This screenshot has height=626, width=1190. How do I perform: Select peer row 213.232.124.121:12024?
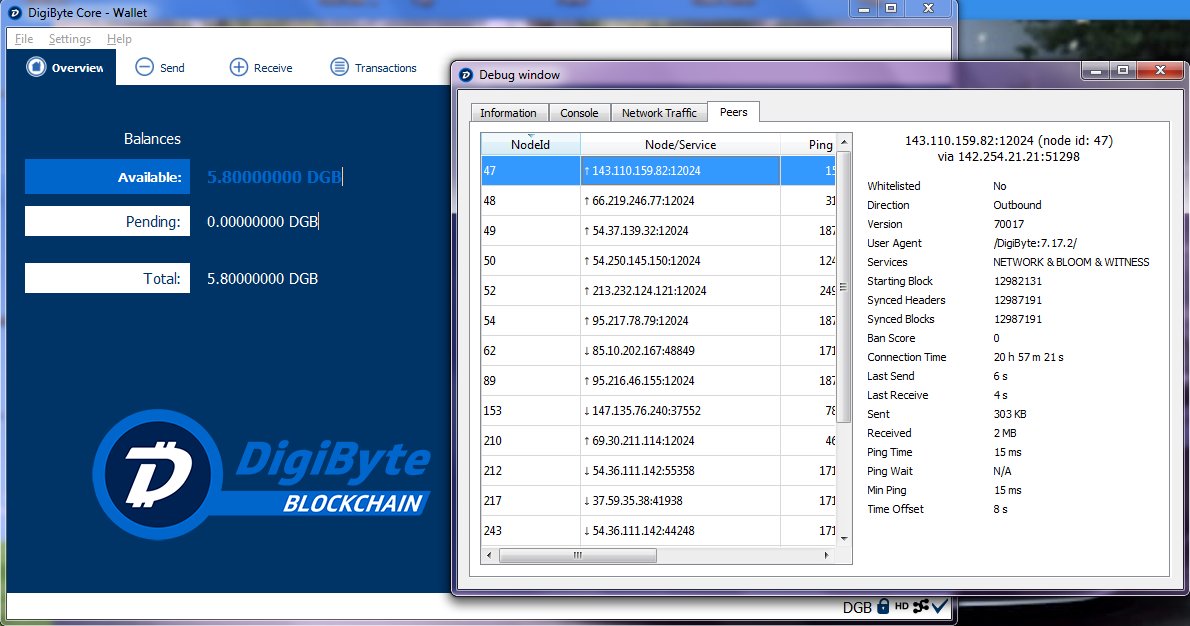659,291
